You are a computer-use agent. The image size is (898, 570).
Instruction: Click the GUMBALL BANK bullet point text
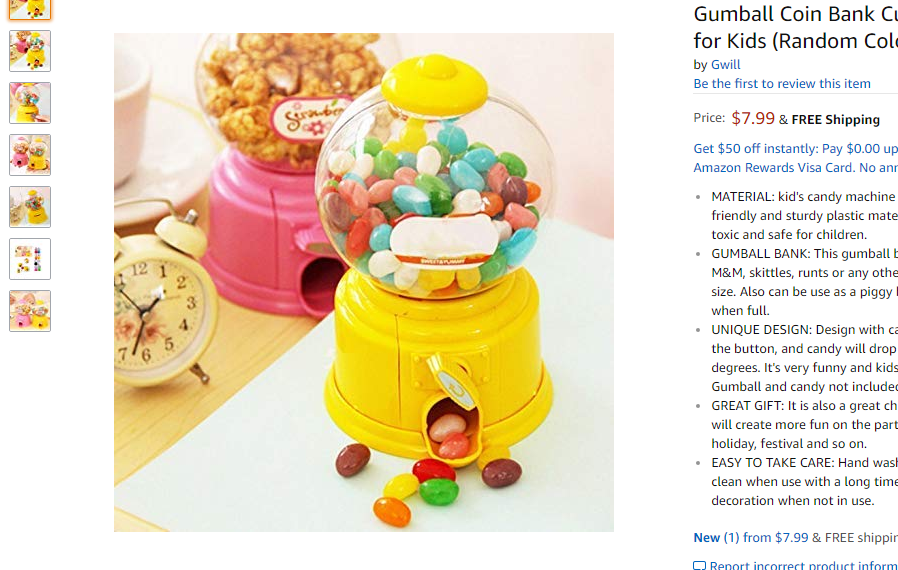coord(804,282)
